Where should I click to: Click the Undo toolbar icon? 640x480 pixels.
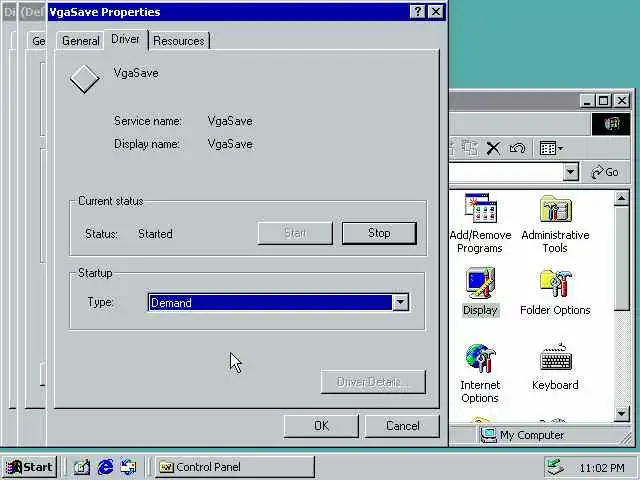coord(518,148)
